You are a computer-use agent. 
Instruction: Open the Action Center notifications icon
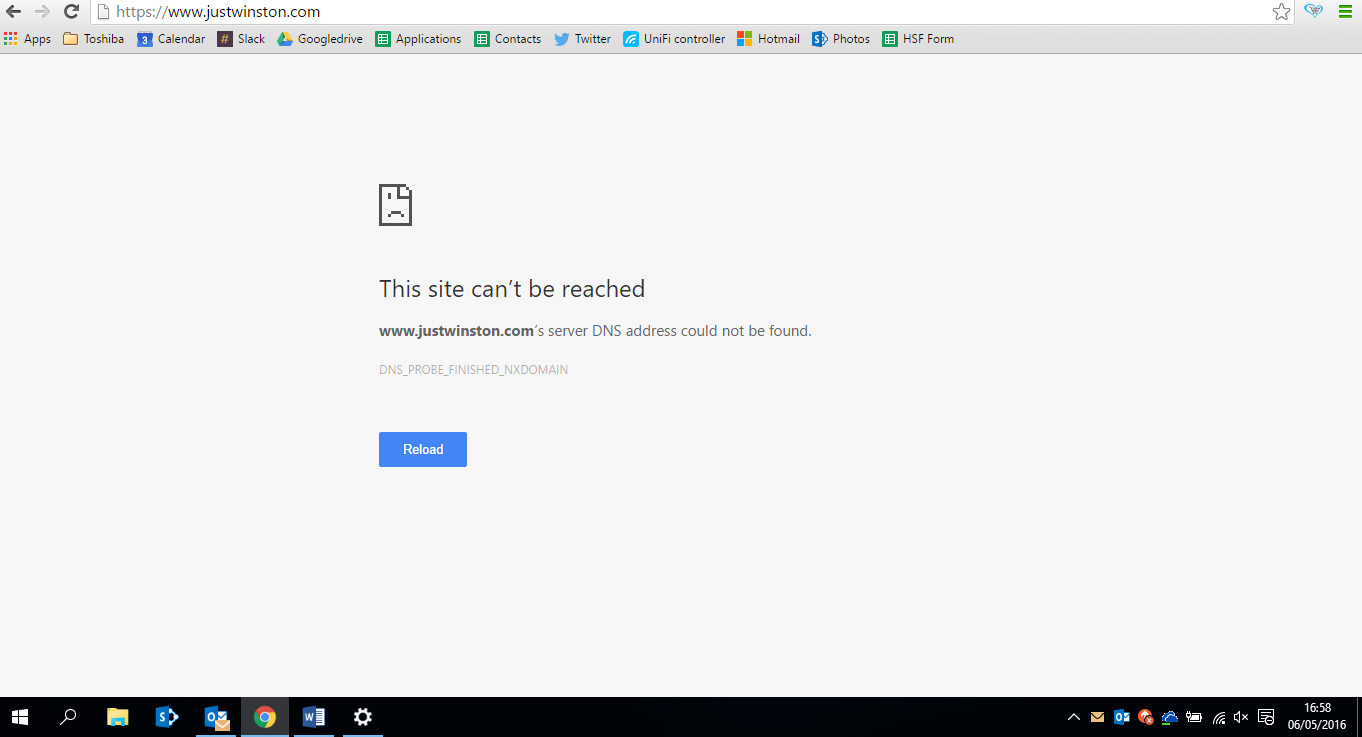[x=1266, y=717]
